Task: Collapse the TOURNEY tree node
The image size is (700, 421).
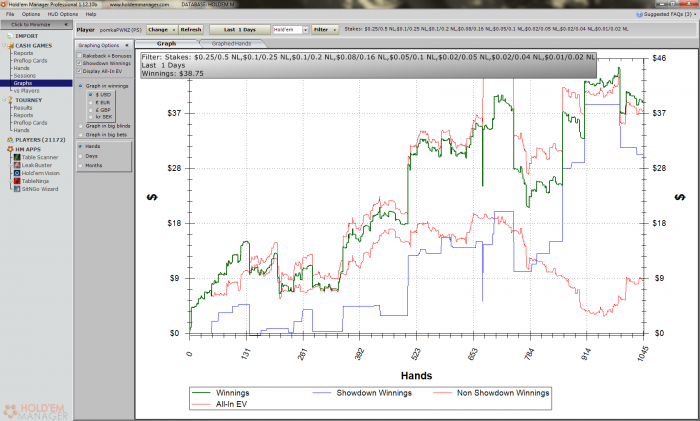Action: click(x=4, y=100)
